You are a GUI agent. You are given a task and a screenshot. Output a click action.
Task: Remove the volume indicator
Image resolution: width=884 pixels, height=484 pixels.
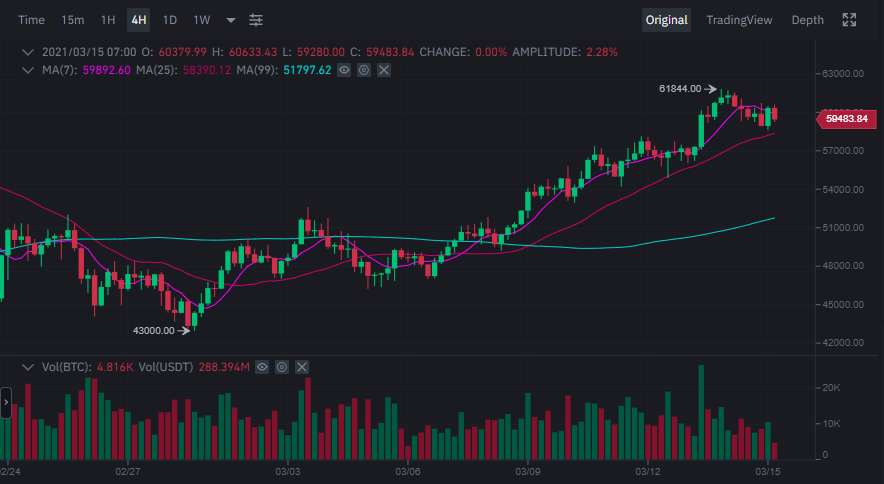(x=302, y=368)
